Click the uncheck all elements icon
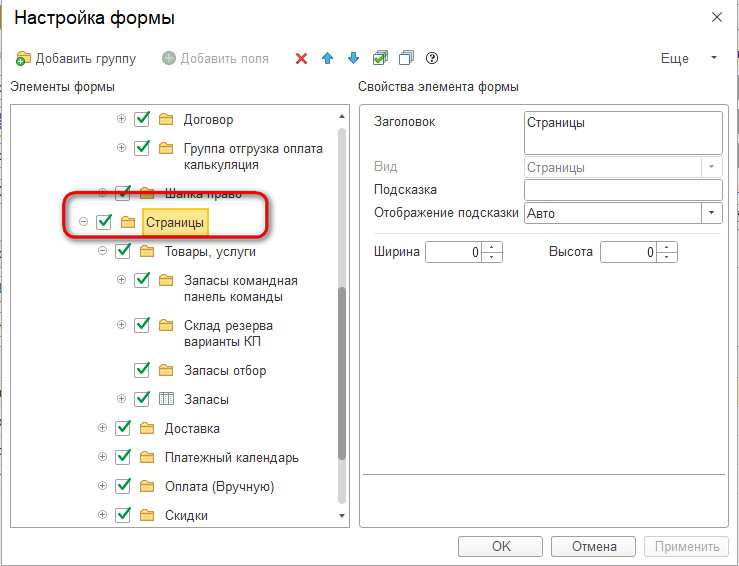This screenshot has width=739, height=566. (406, 58)
